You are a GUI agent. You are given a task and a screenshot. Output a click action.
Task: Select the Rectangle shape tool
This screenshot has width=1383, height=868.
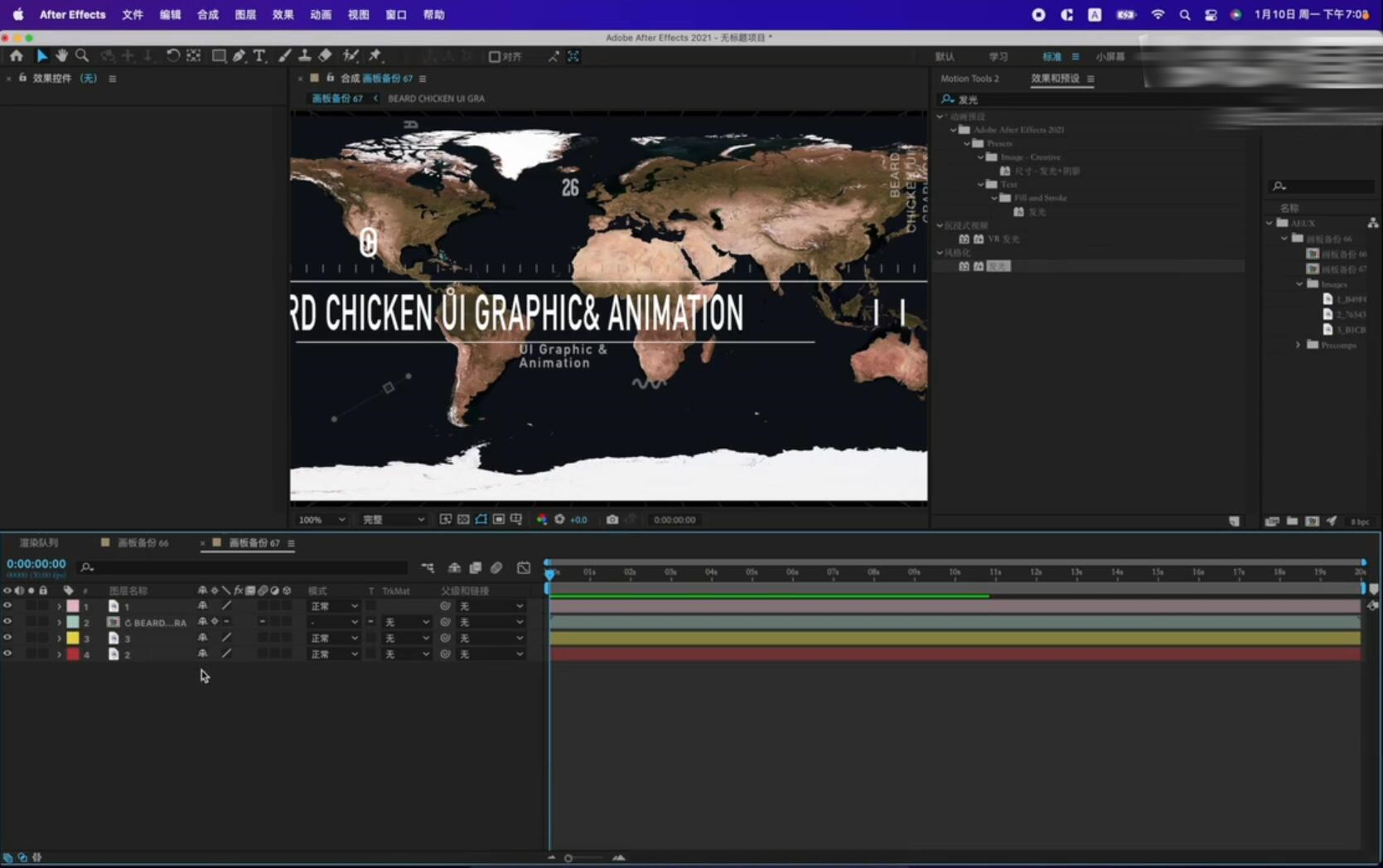pos(219,55)
